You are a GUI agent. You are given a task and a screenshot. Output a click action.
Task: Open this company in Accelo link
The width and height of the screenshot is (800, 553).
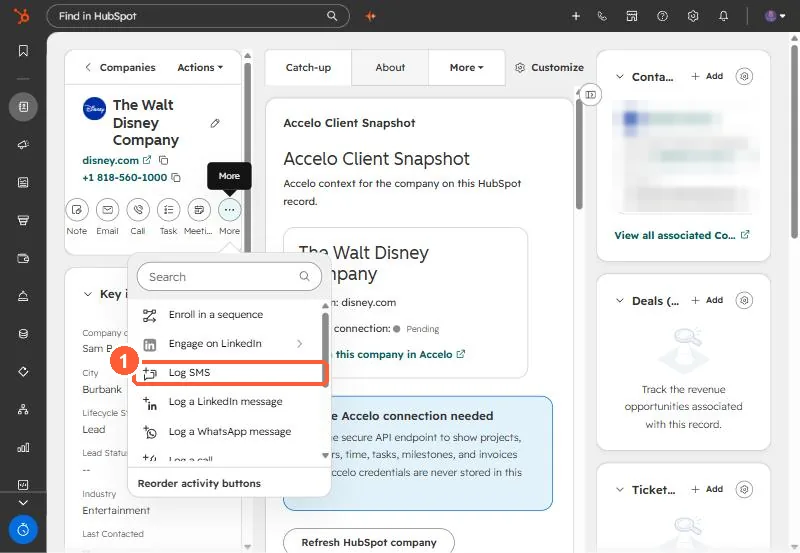400,354
